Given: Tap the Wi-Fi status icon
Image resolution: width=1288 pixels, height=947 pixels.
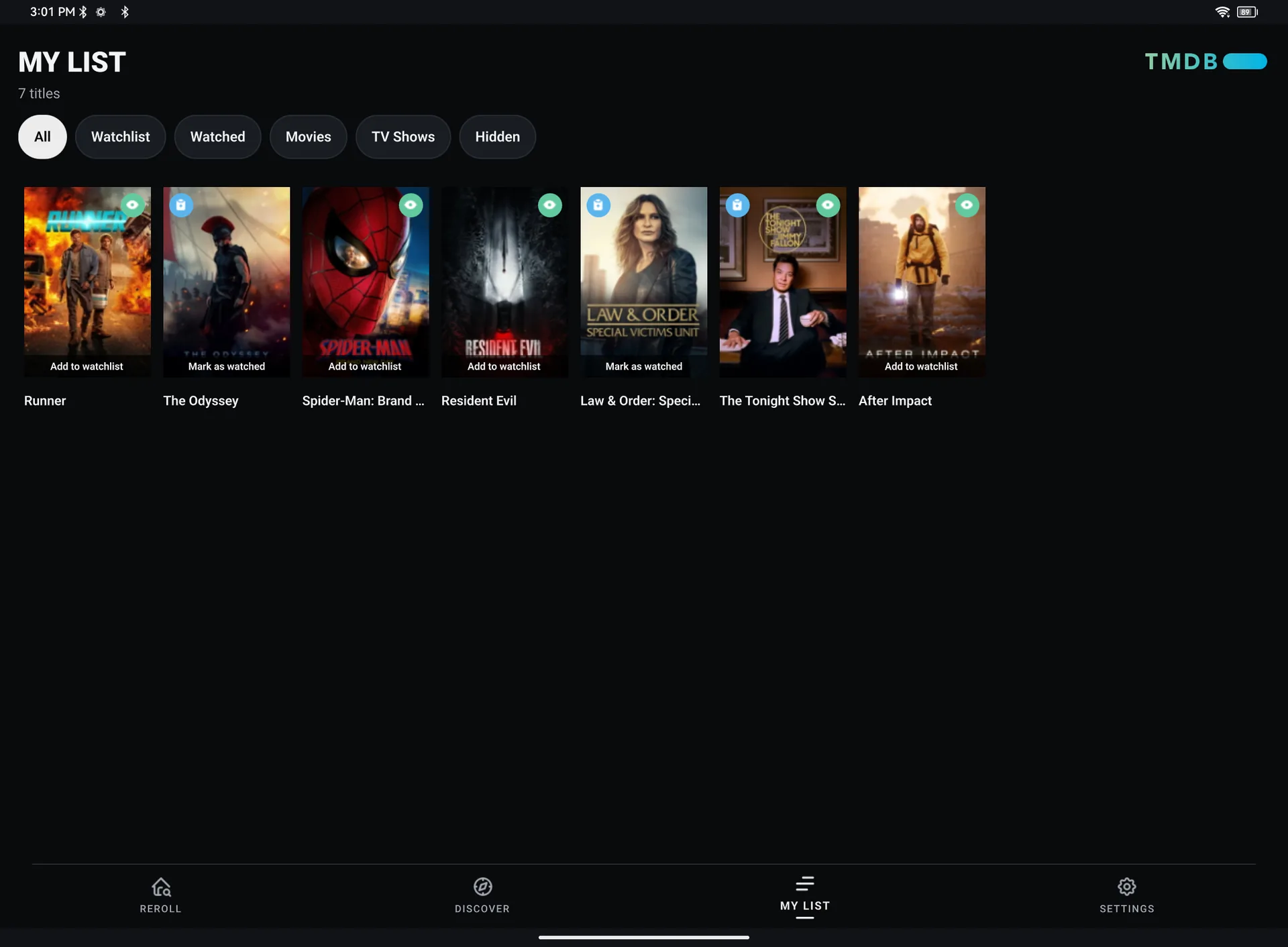Looking at the screenshot, I should click(x=1222, y=12).
